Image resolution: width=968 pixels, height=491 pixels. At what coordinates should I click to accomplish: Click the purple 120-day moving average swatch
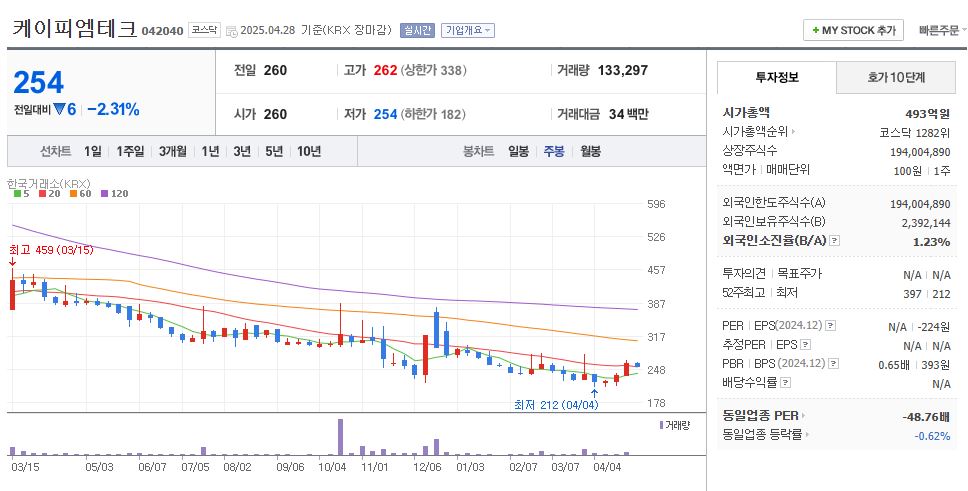tap(104, 193)
